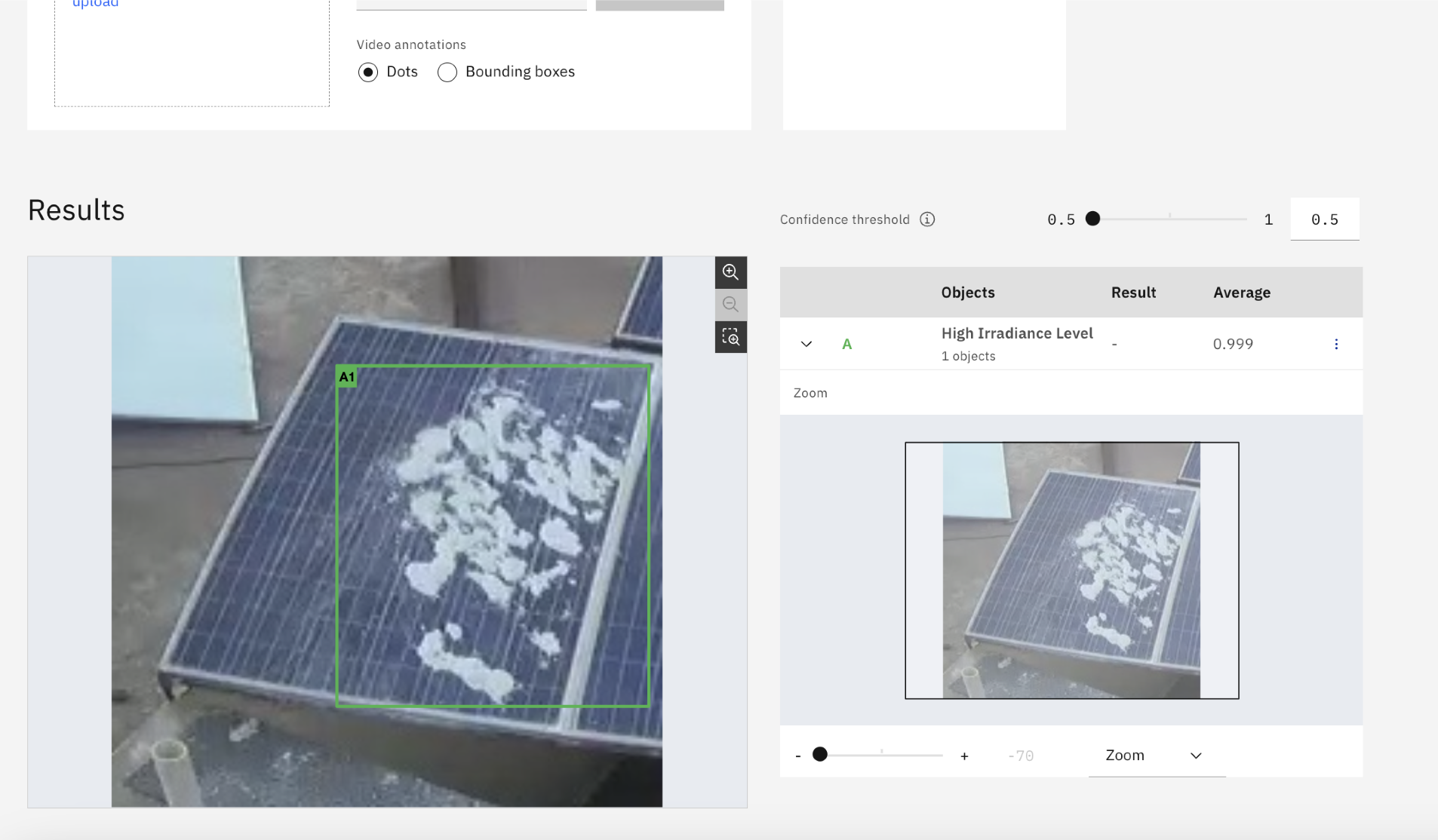Click the Confidence threshold label
Viewport: 1438px width, 840px height.
[x=845, y=219]
